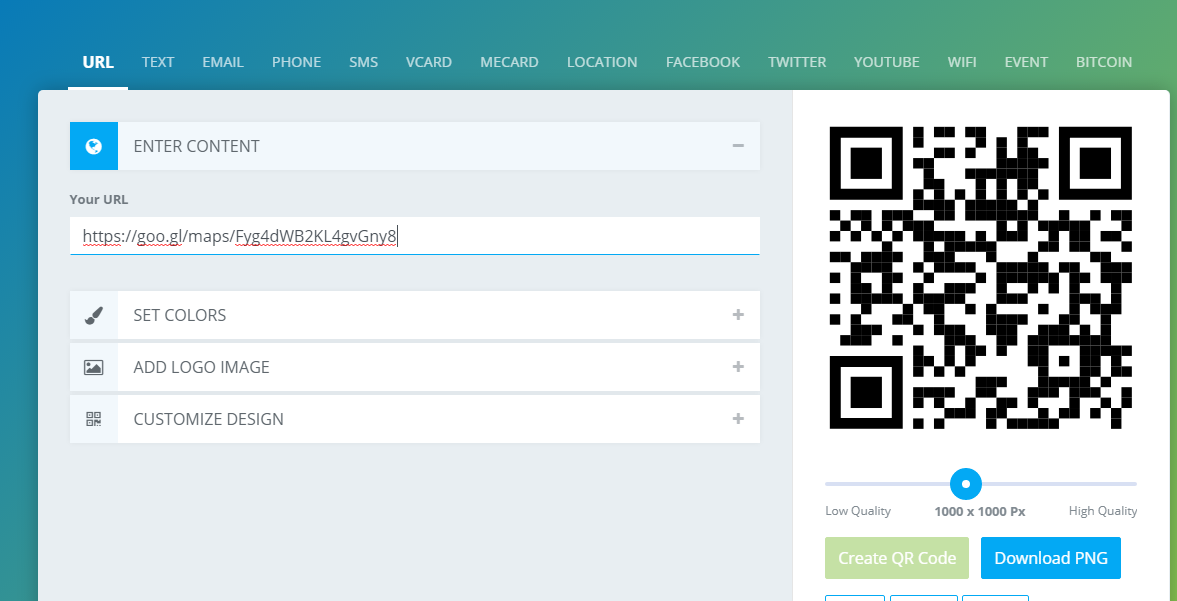Choose the LOCATION tab

[602, 62]
